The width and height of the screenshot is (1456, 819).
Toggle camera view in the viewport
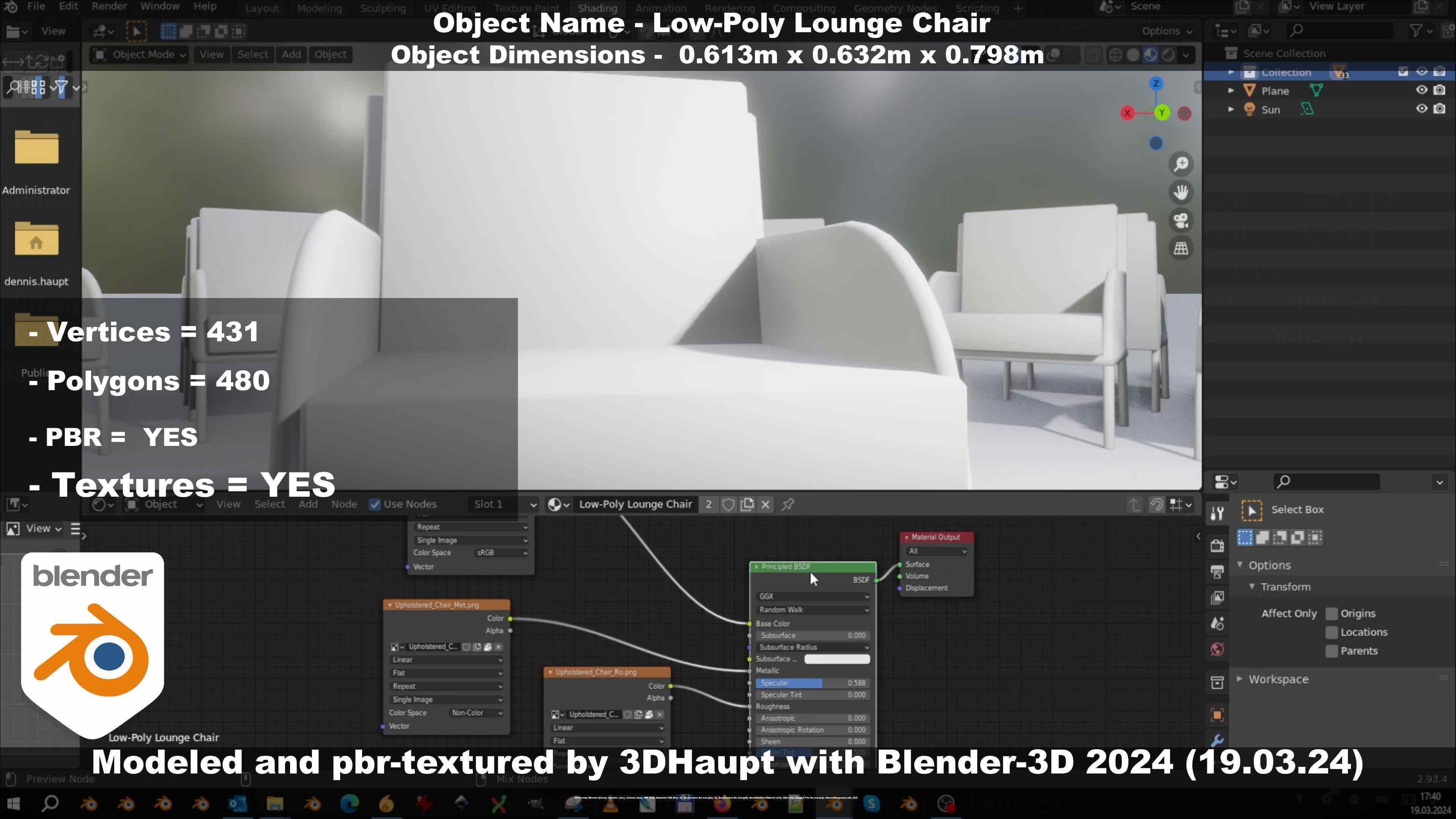(x=1181, y=220)
